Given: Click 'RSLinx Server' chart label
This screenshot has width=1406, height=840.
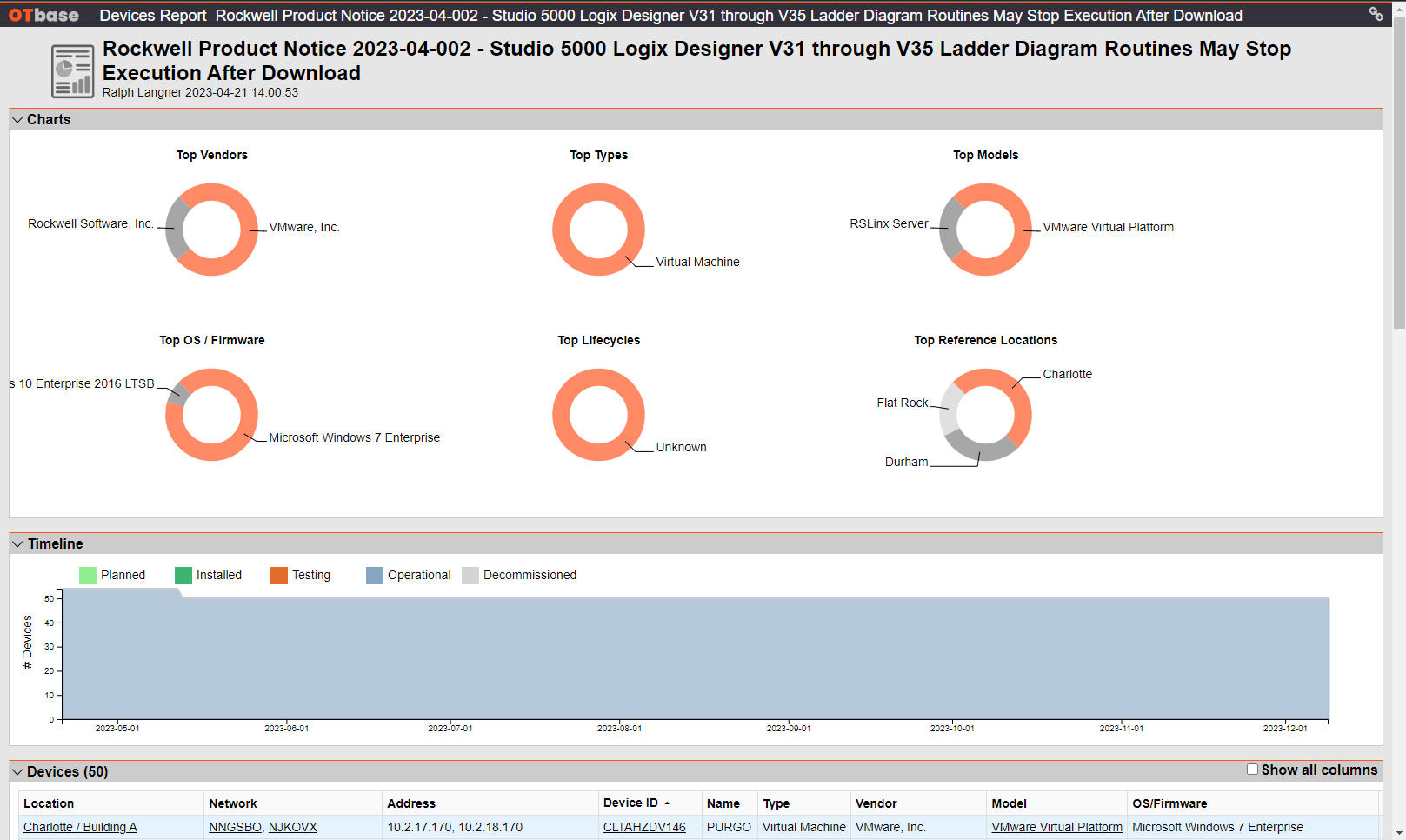Looking at the screenshot, I should click(889, 223).
